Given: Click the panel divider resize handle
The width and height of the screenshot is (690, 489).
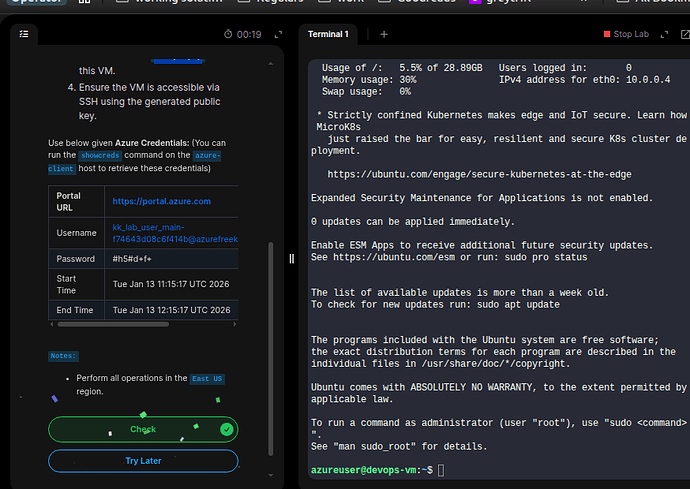Looking at the screenshot, I should (292, 258).
